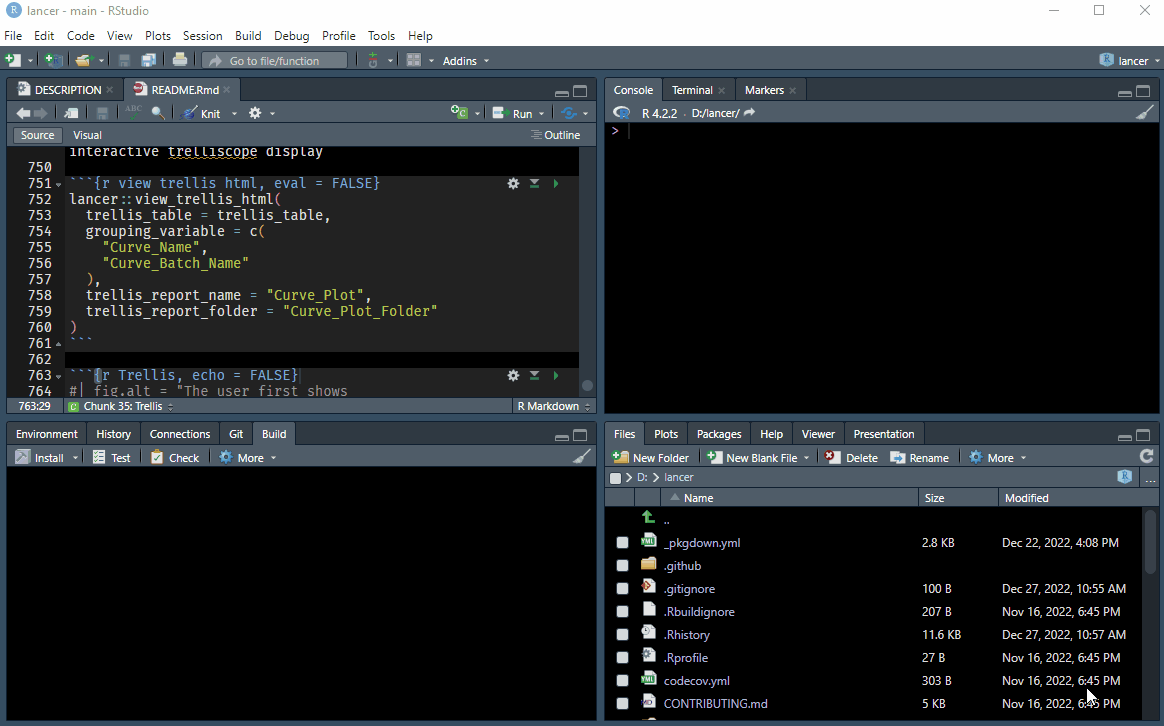1164x726 pixels.
Task: Run all chunks above chunk 751
Action: (534, 183)
